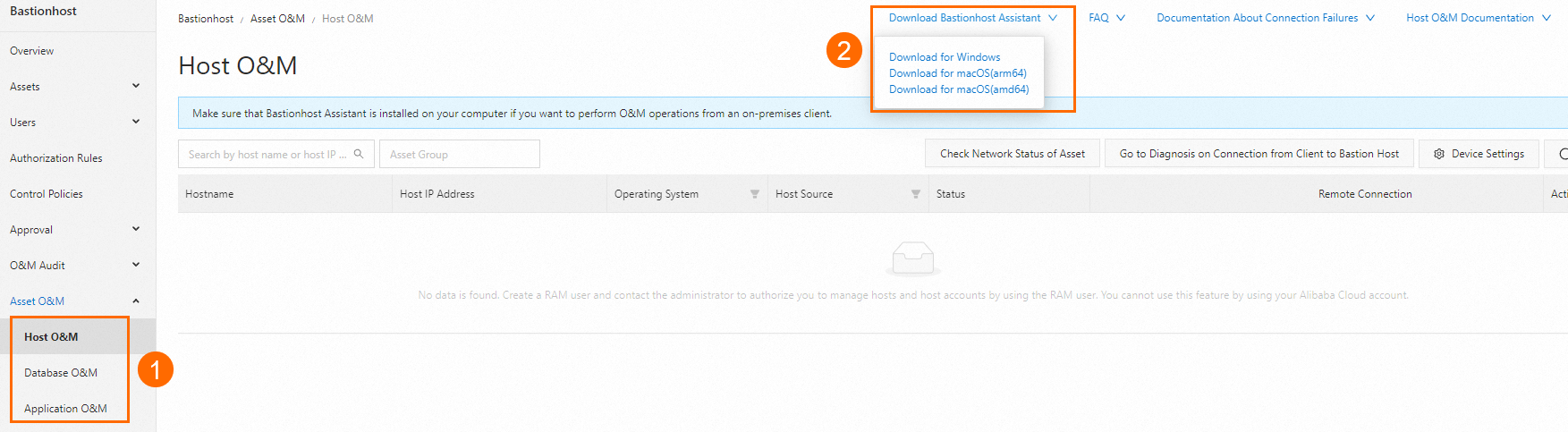1568x432 pixels.
Task: Expand the Users sidebar section
Action: (136, 122)
